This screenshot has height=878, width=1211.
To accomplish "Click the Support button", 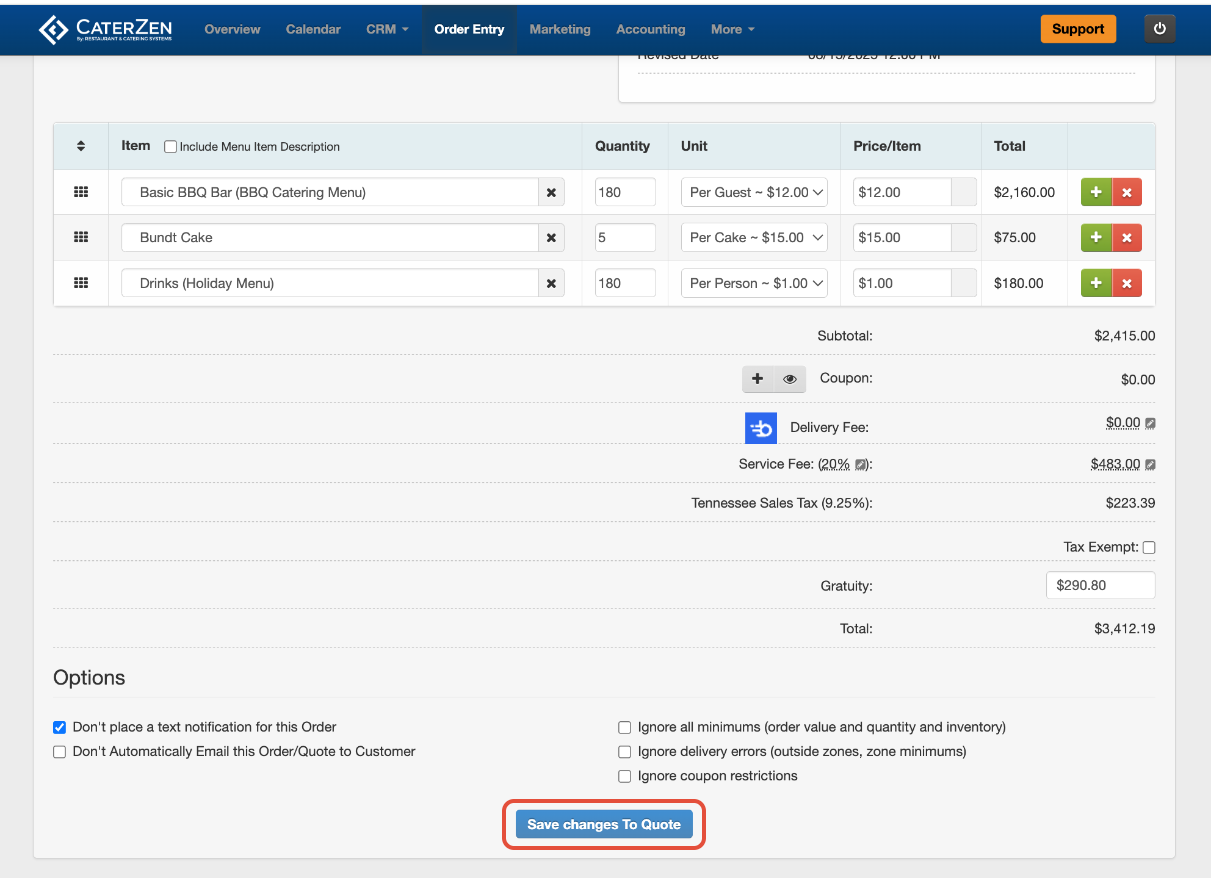I will click(x=1078, y=29).
